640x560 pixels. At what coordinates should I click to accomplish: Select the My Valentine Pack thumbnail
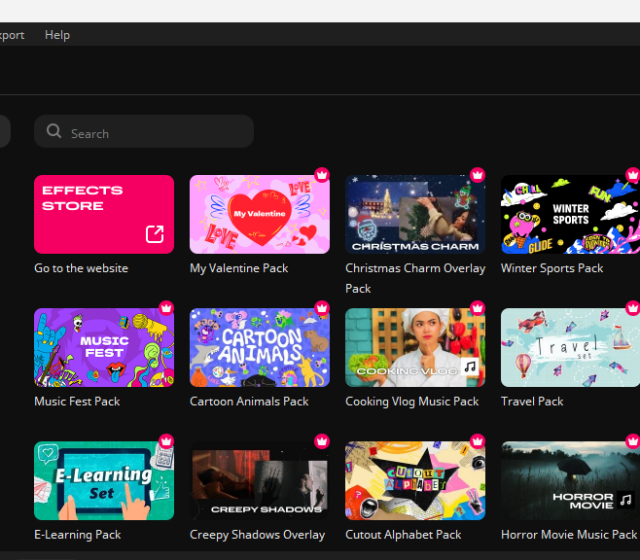tap(259, 215)
